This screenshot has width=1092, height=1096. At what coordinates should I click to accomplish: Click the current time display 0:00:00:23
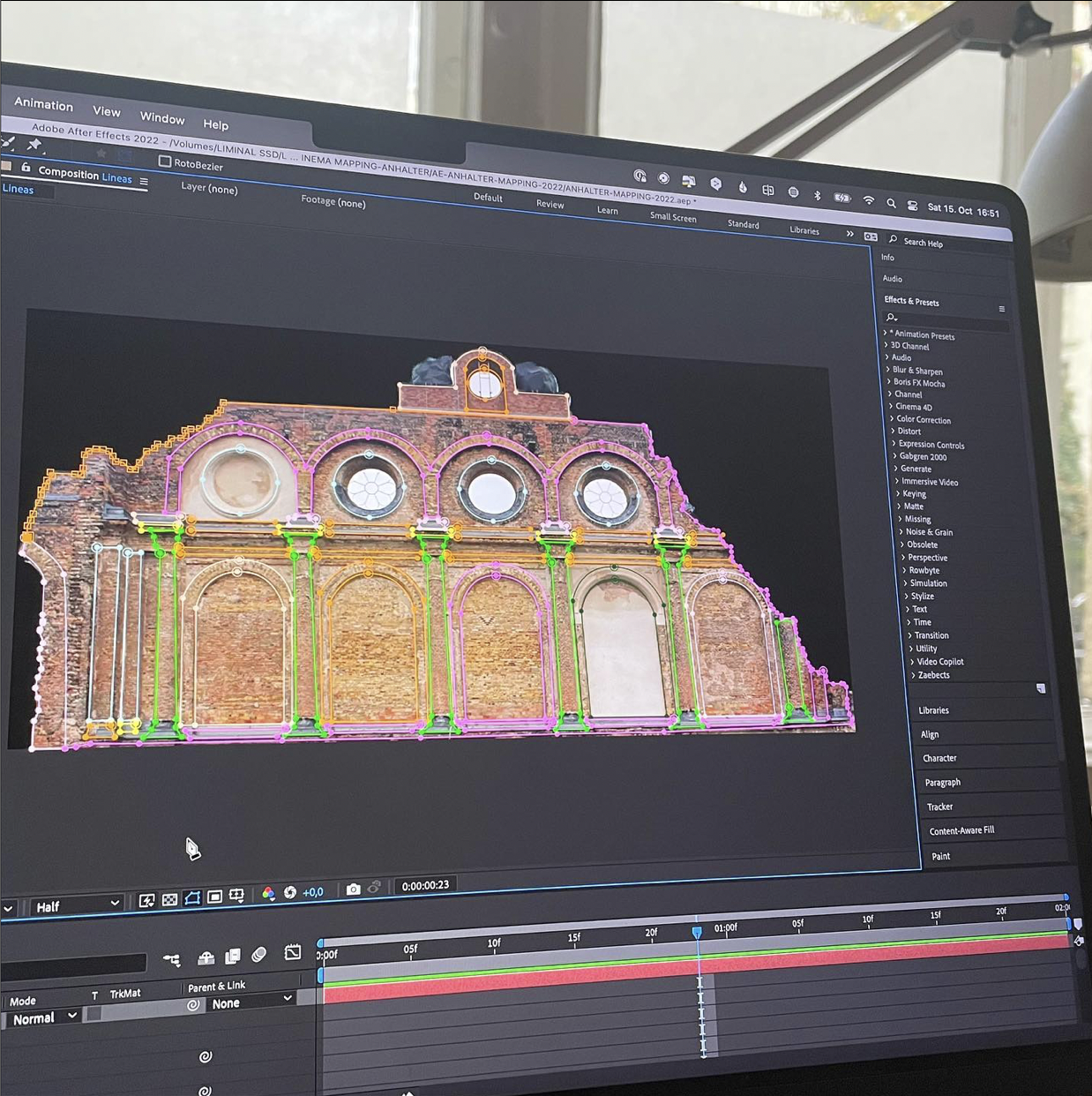[x=425, y=885]
